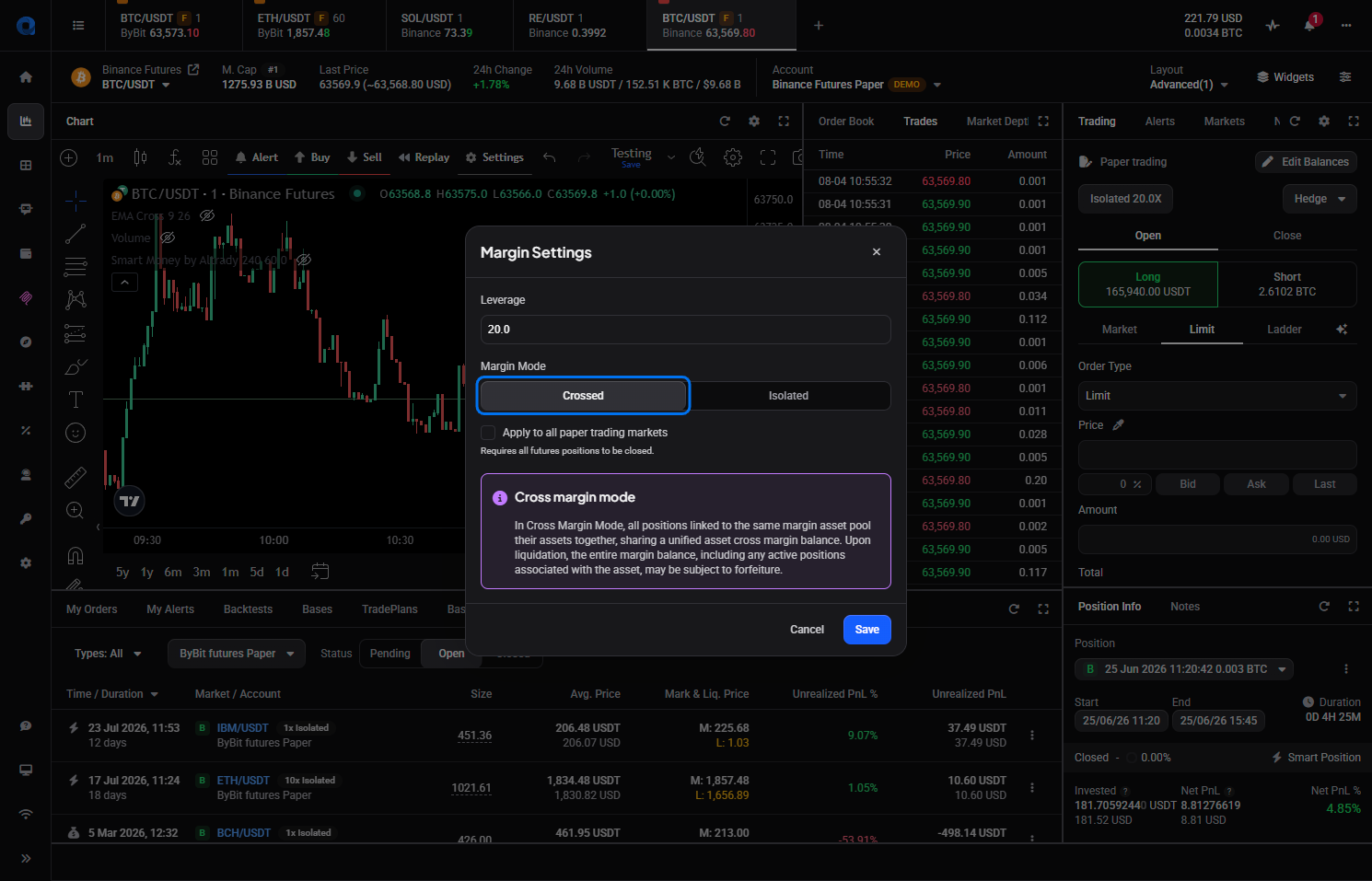Maximize the Chart panel
The width and height of the screenshot is (1372, 881).
[784, 122]
